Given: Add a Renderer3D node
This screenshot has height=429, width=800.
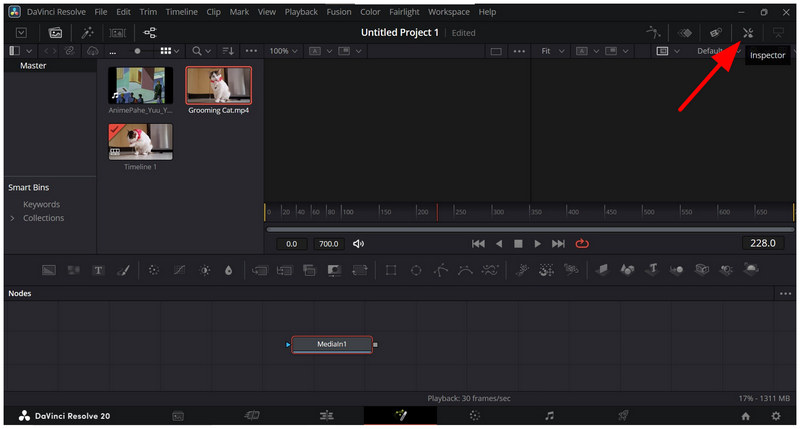Looking at the screenshot, I should tap(751, 269).
